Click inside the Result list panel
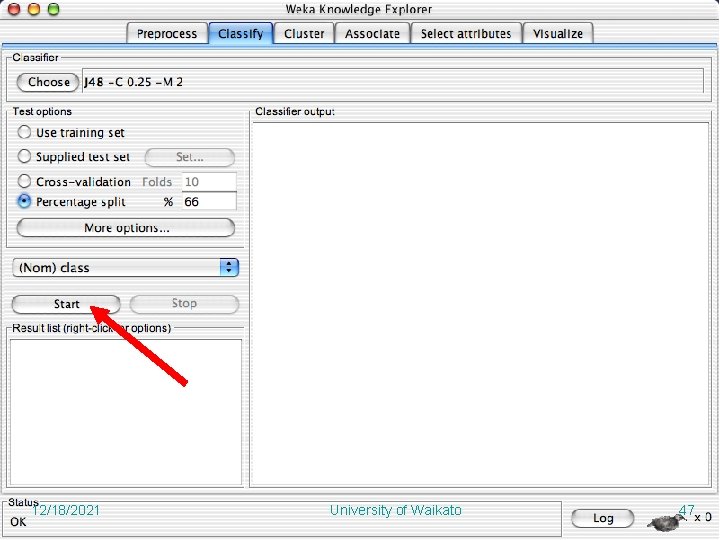 pos(126,412)
